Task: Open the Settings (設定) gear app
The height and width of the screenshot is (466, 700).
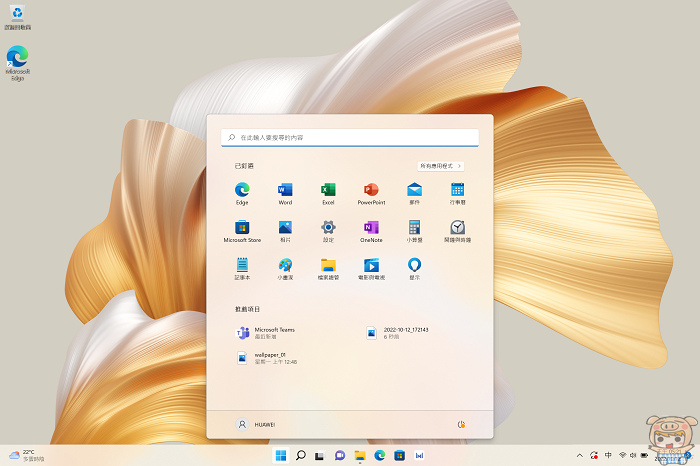Action: pos(328,228)
